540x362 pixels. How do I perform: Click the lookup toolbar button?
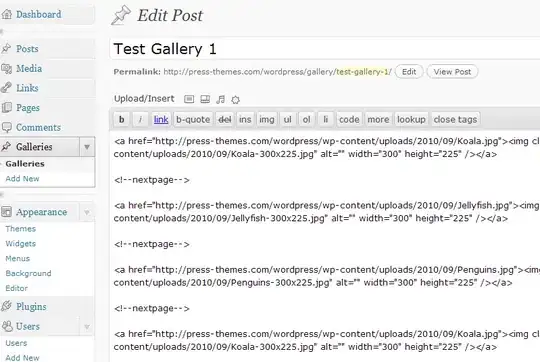point(411,120)
